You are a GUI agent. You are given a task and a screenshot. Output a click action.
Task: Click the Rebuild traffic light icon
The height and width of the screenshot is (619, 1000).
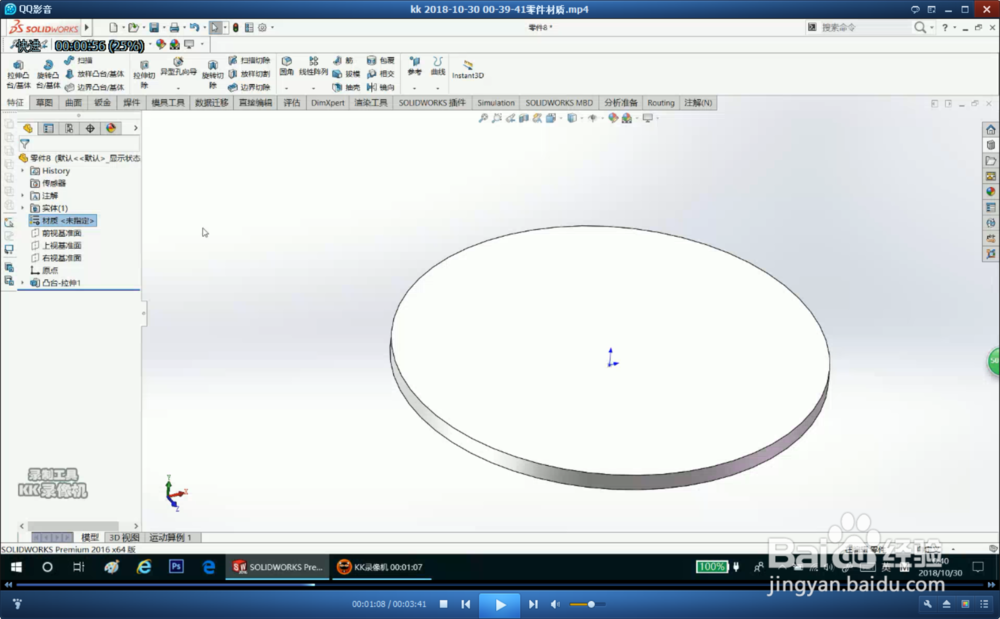235,27
